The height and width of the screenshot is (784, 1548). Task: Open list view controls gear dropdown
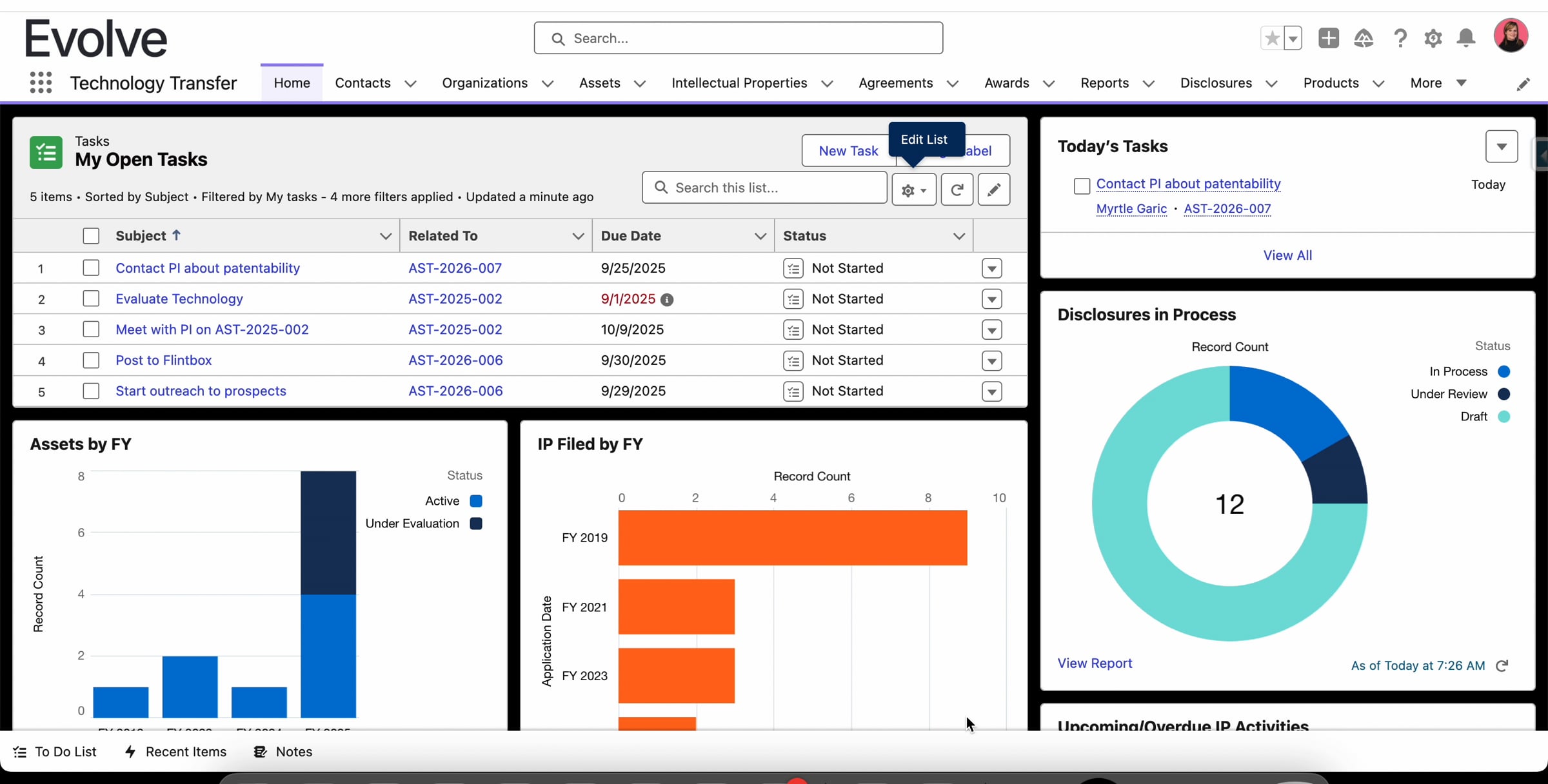coord(913,190)
